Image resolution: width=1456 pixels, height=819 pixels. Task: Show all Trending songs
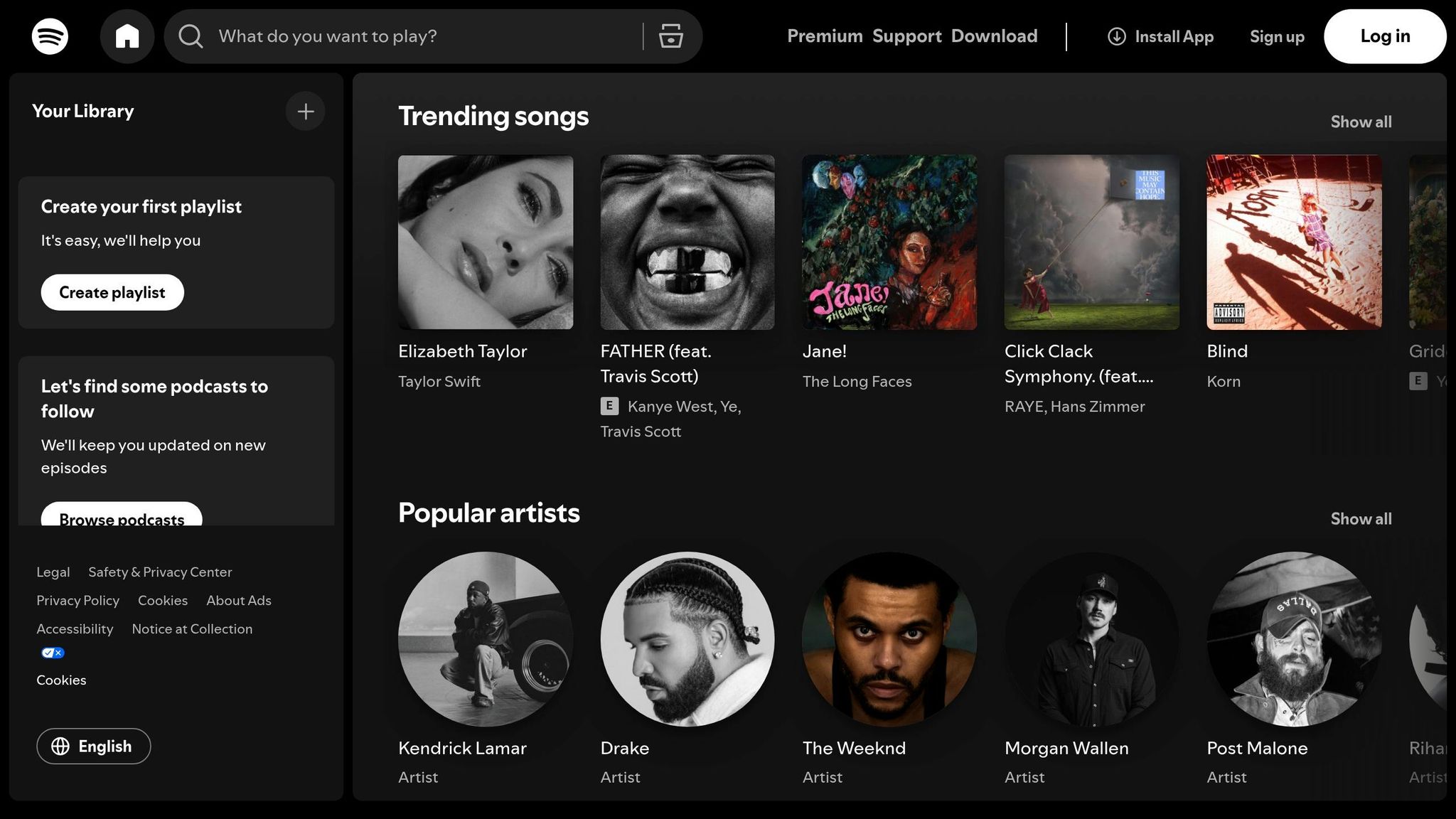tap(1361, 122)
